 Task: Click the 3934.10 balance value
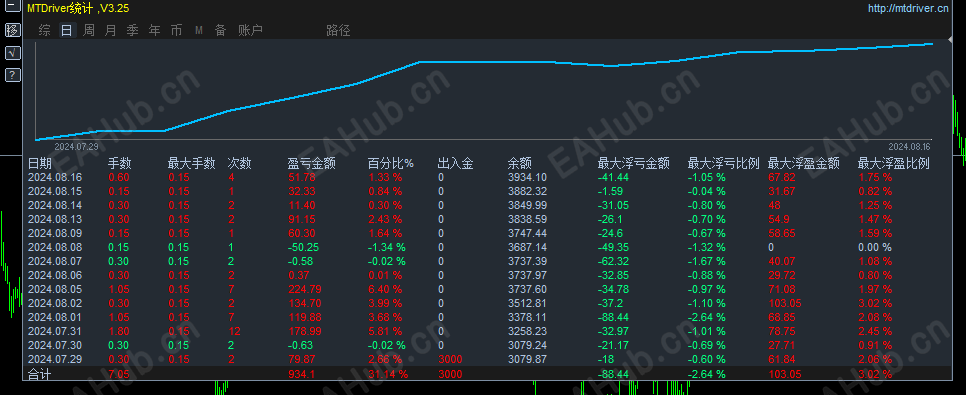tap(527, 177)
